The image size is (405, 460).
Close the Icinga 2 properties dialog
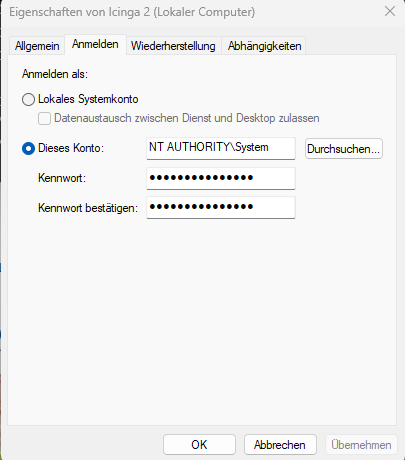(390, 12)
